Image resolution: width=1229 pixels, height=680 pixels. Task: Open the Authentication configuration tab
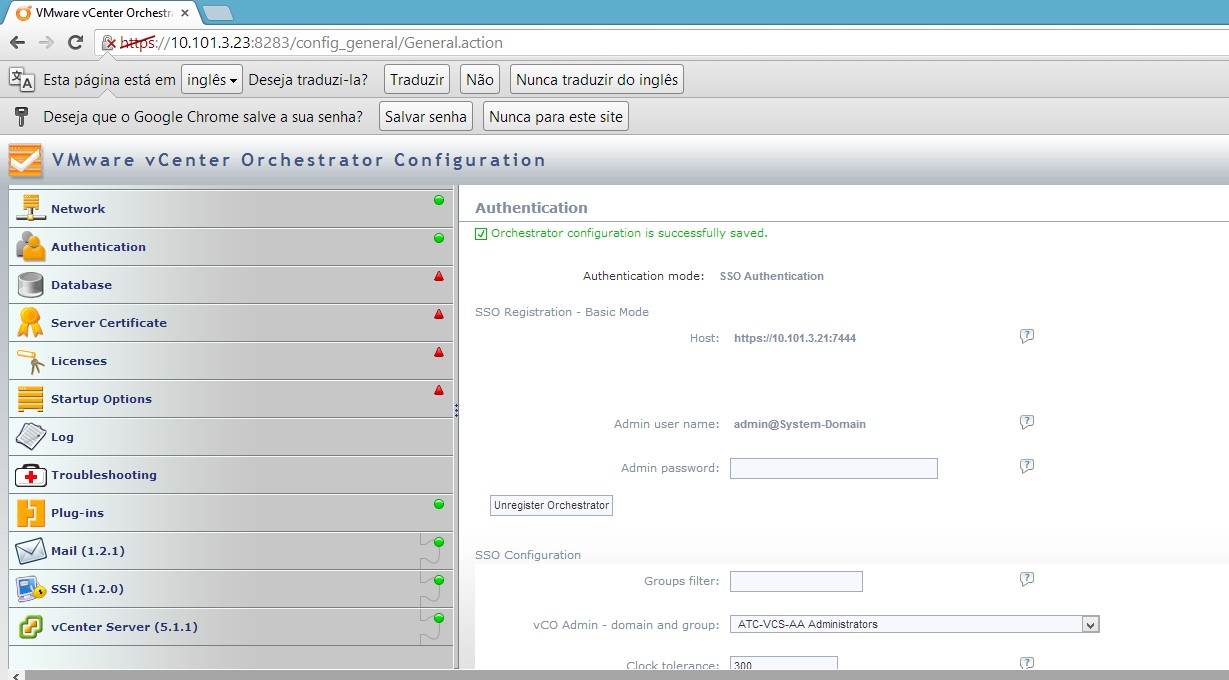[x=98, y=247]
